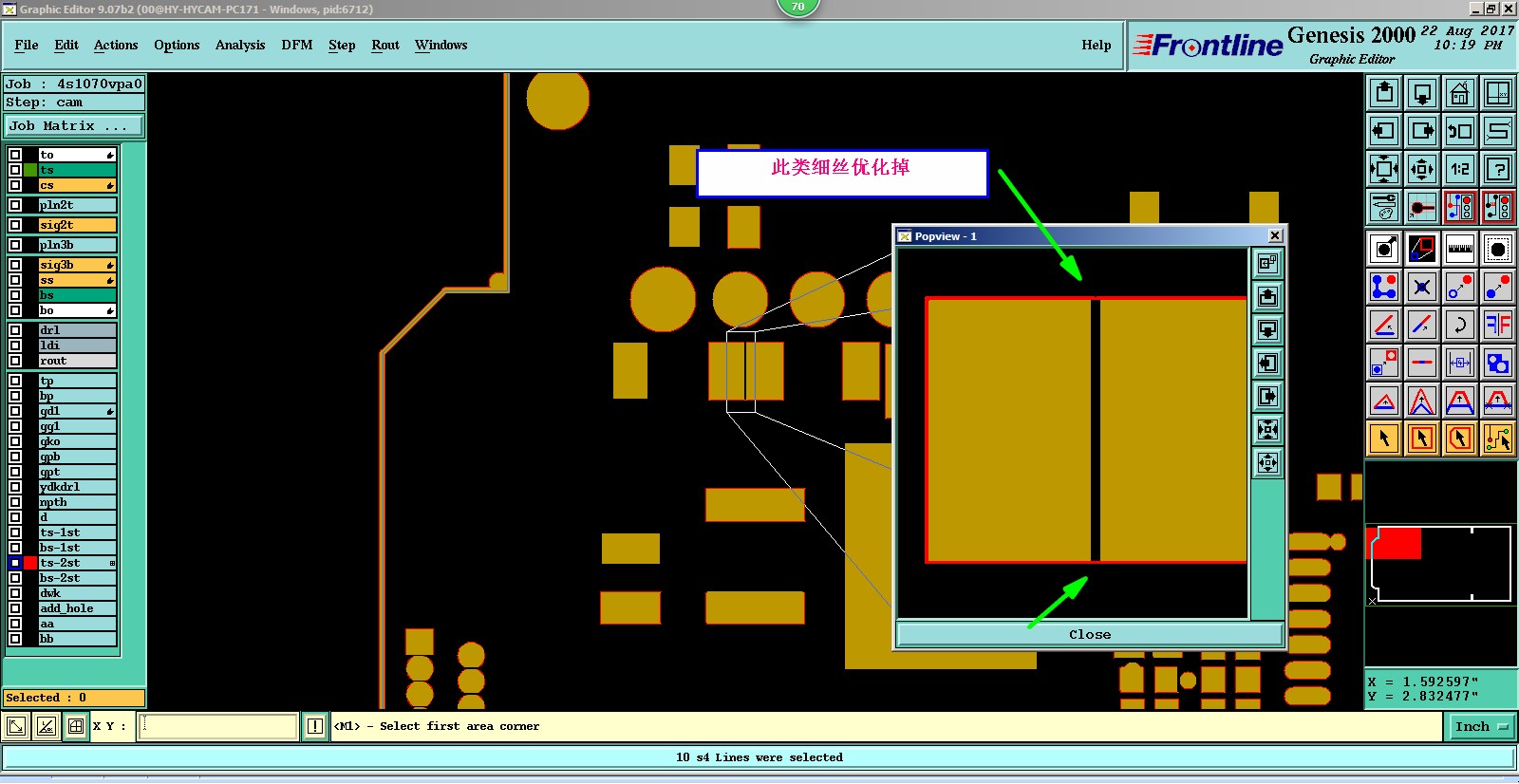Select the 'bb' layer row
Viewport: 1519px width, 784px height.
(77, 639)
